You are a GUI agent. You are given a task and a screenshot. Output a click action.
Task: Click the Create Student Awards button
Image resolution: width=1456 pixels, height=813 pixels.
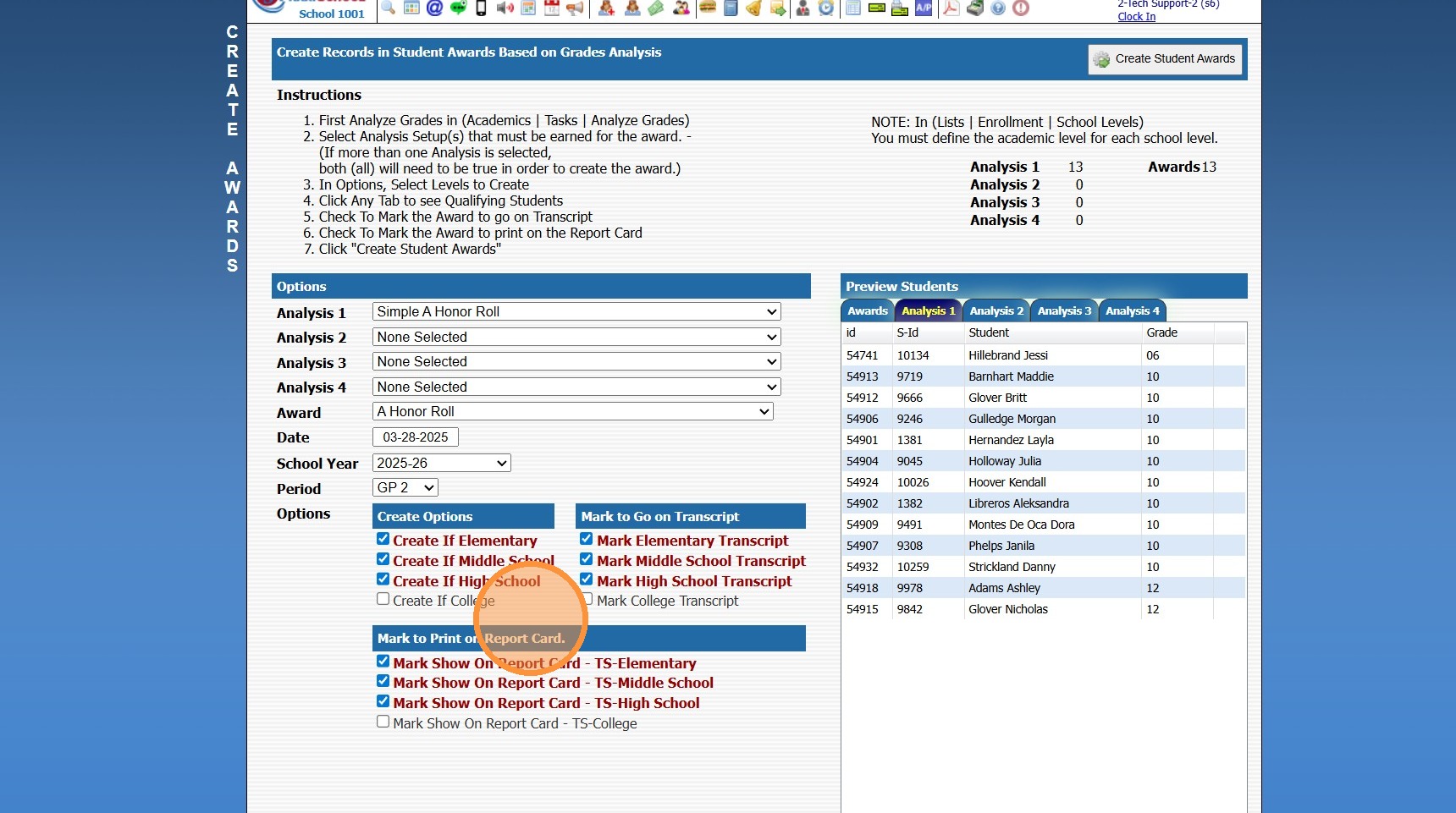point(1165,59)
